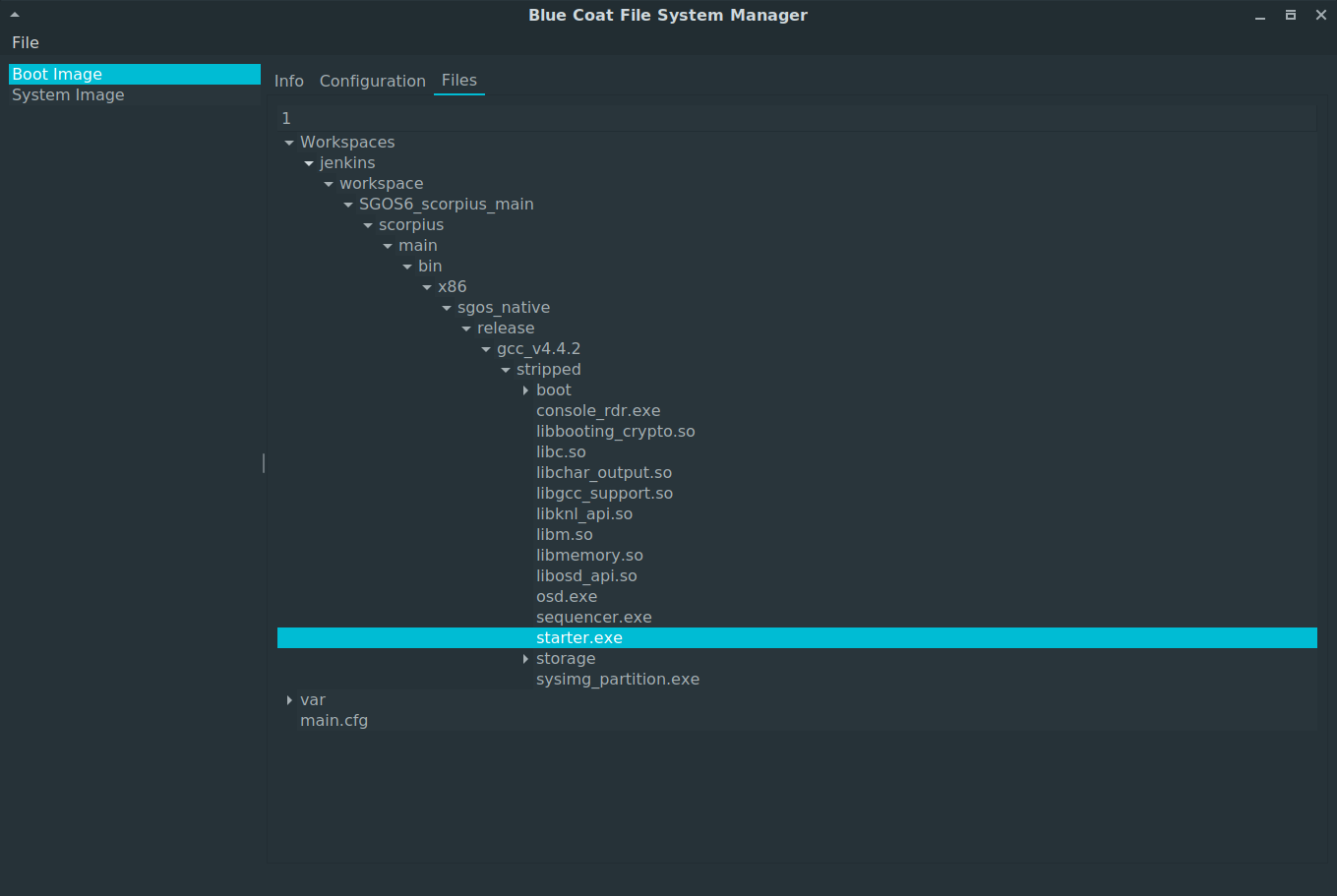Viewport: 1337px width, 896px height.
Task: Expand the boot folder arrow
Action: tap(525, 390)
